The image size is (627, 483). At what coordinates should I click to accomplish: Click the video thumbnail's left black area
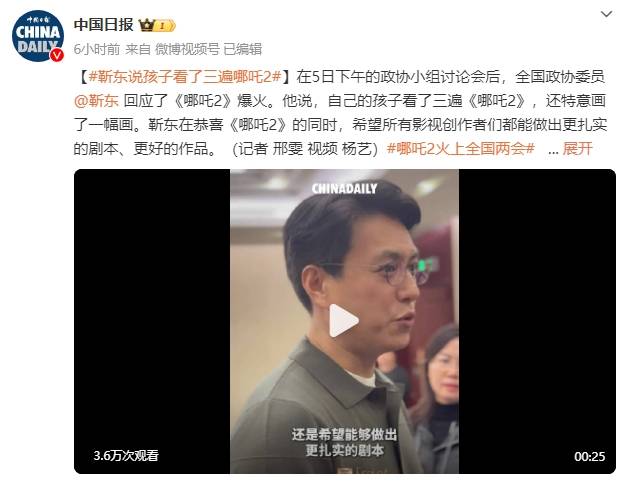pyautogui.click(x=152, y=321)
